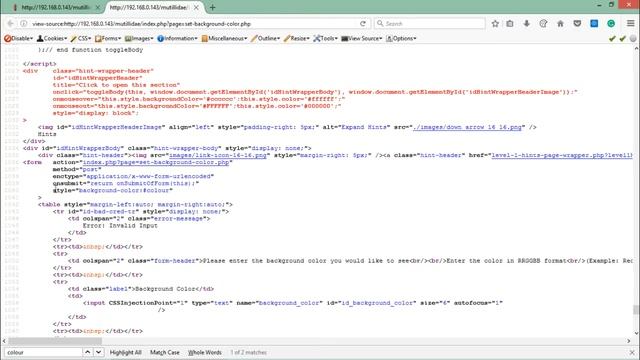The image size is (640, 360).
Task: Click the second green checkmark validation icon
Action: [622, 38]
